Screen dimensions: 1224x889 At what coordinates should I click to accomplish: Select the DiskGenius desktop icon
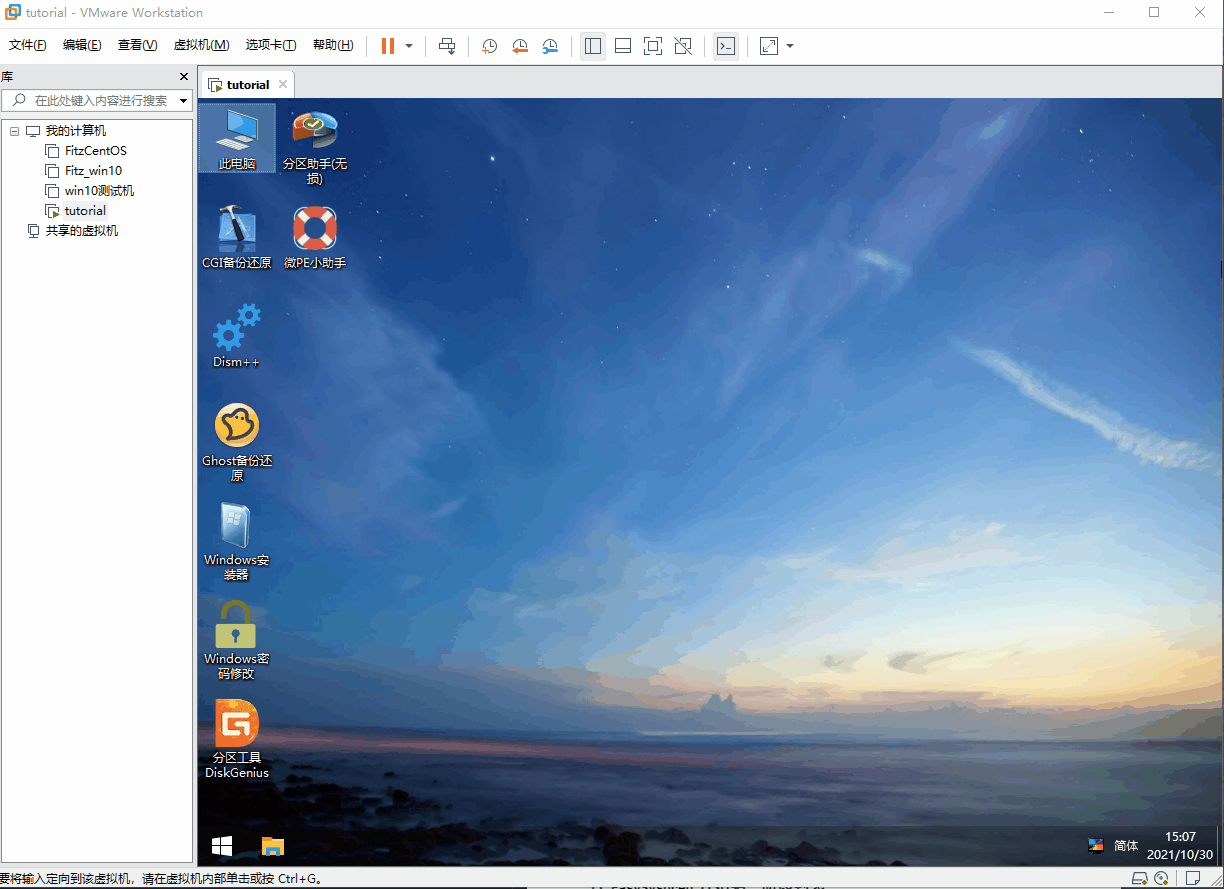(x=237, y=737)
